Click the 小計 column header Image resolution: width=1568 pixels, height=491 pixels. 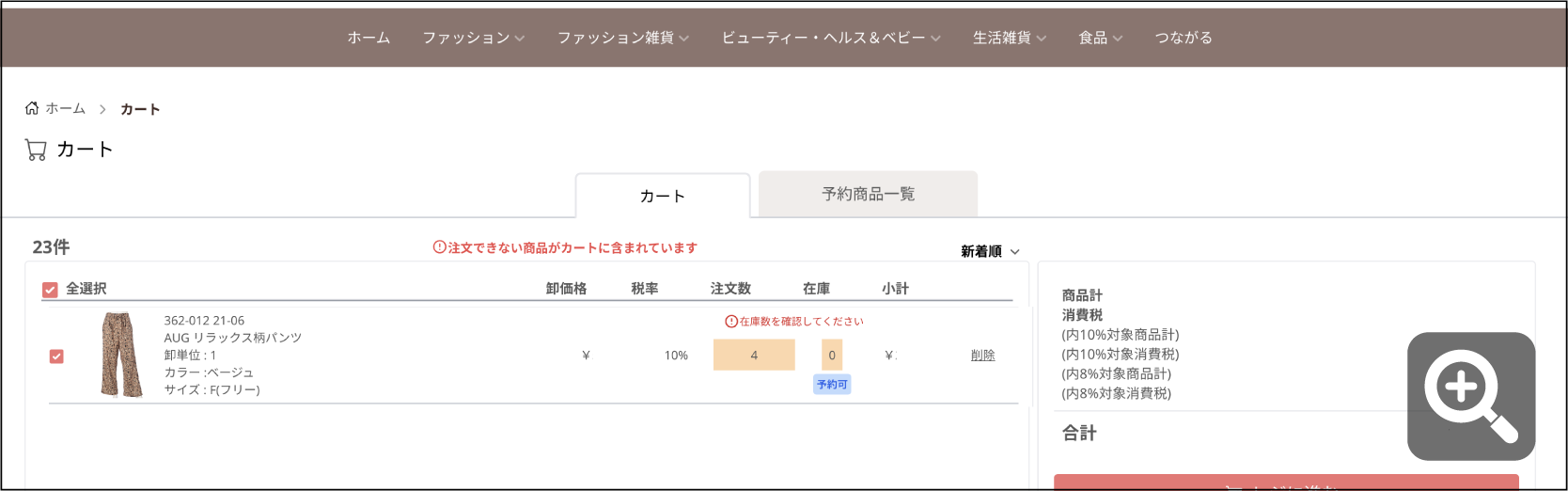pyautogui.click(x=895, y=289)
